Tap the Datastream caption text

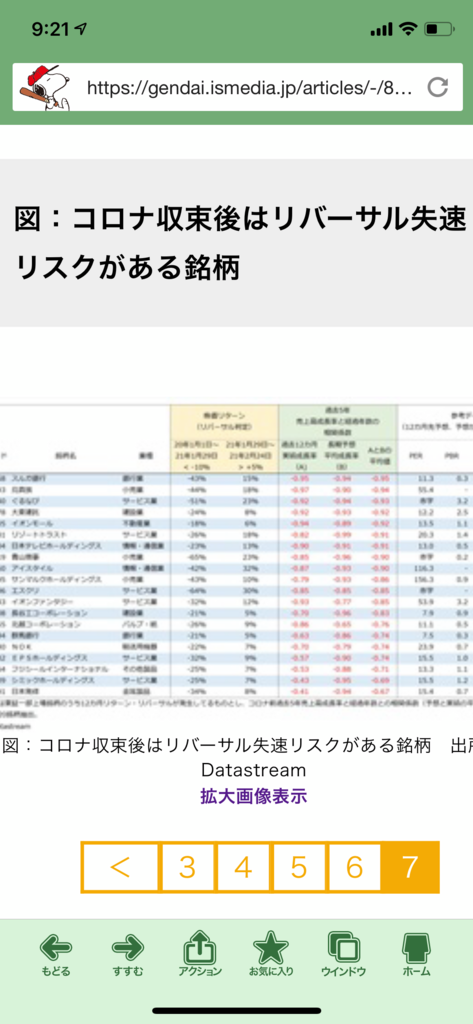(253, 770)
